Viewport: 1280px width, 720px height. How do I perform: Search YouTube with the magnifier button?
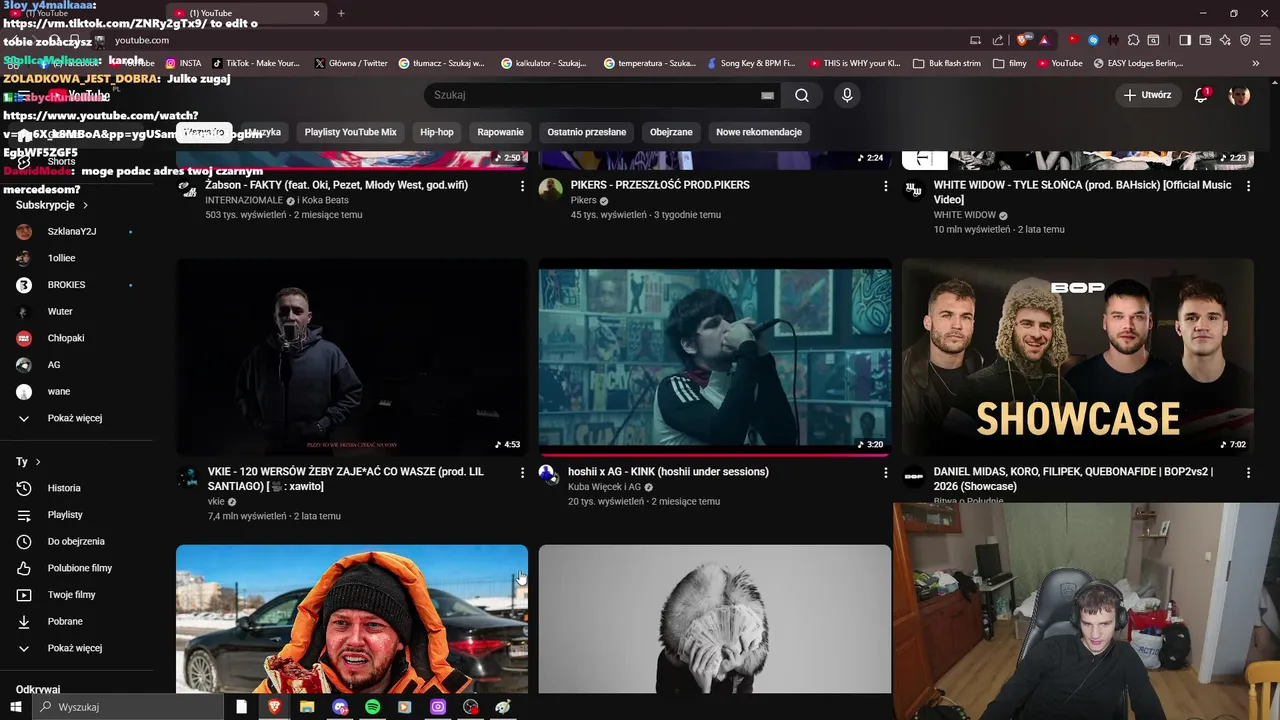(x=802, y=95)
